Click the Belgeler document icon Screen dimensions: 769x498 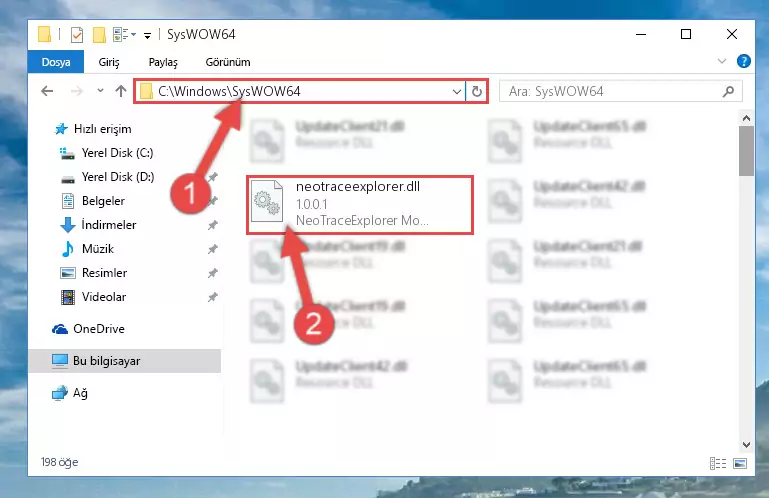68,201
